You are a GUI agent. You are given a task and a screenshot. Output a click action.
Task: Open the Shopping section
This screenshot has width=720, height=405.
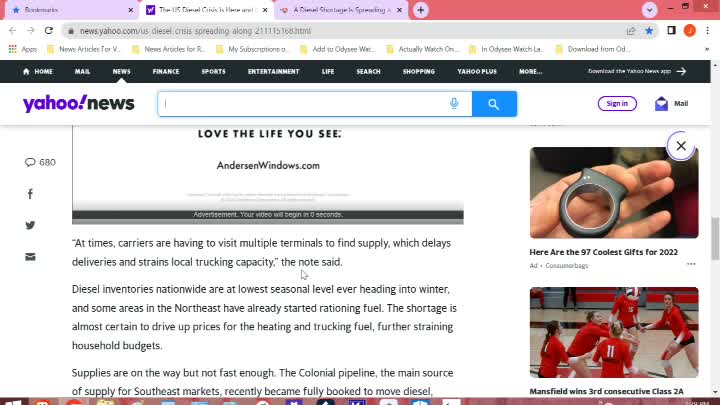coord(419,72)
